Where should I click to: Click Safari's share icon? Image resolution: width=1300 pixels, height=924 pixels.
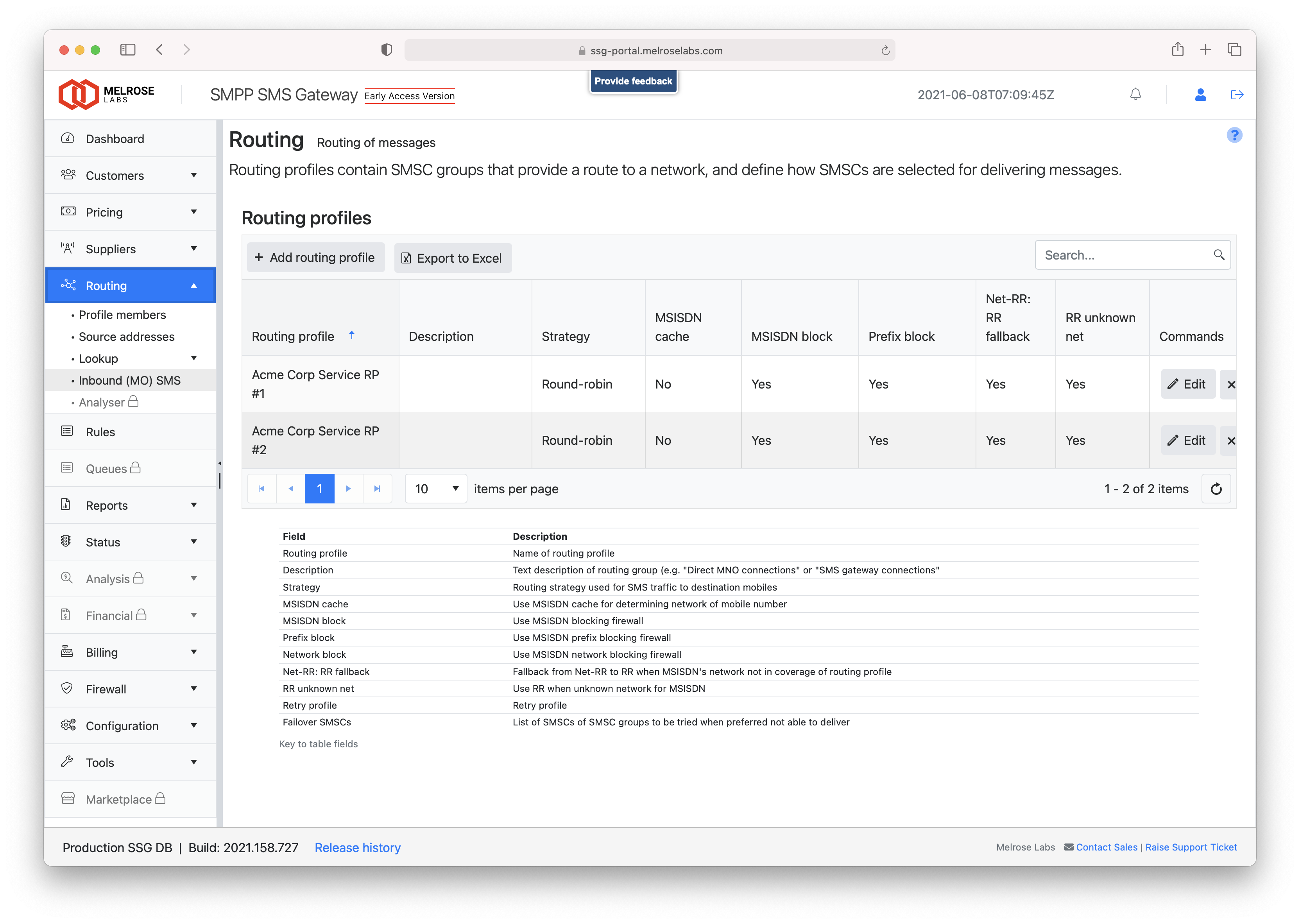[x=1178, y=50]
